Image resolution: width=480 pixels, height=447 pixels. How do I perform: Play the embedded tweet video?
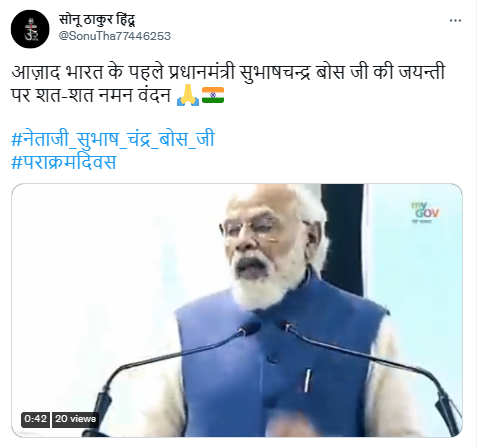point(237,310)
